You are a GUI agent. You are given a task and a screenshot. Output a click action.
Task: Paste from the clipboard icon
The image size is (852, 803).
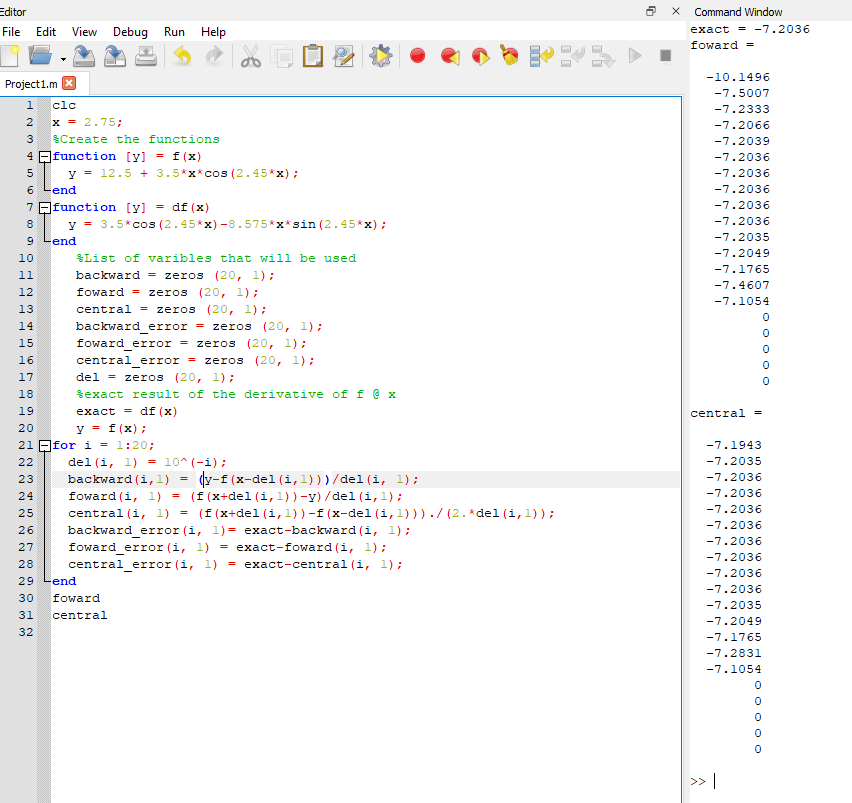[312, 57]
